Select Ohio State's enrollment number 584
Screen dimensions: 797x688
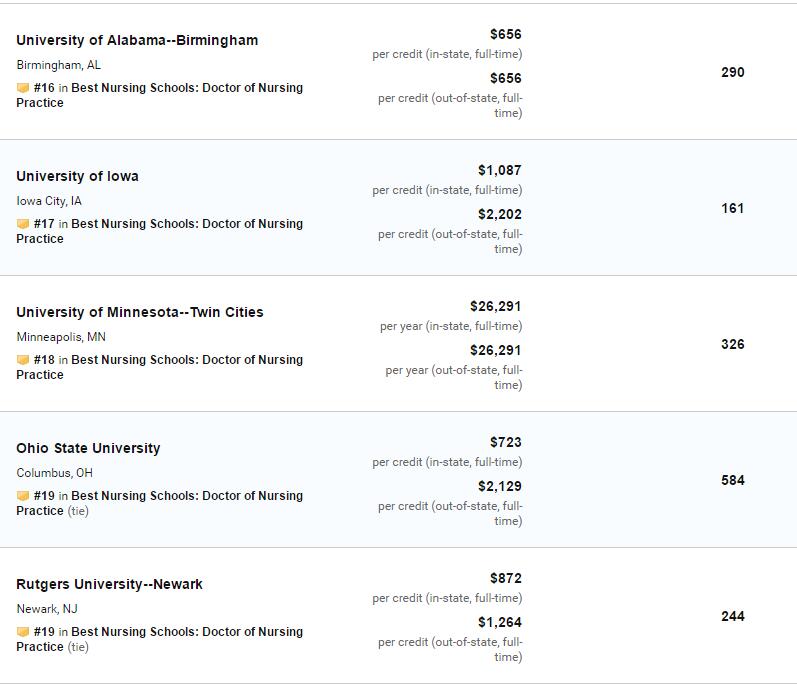[x=732, y=480]
